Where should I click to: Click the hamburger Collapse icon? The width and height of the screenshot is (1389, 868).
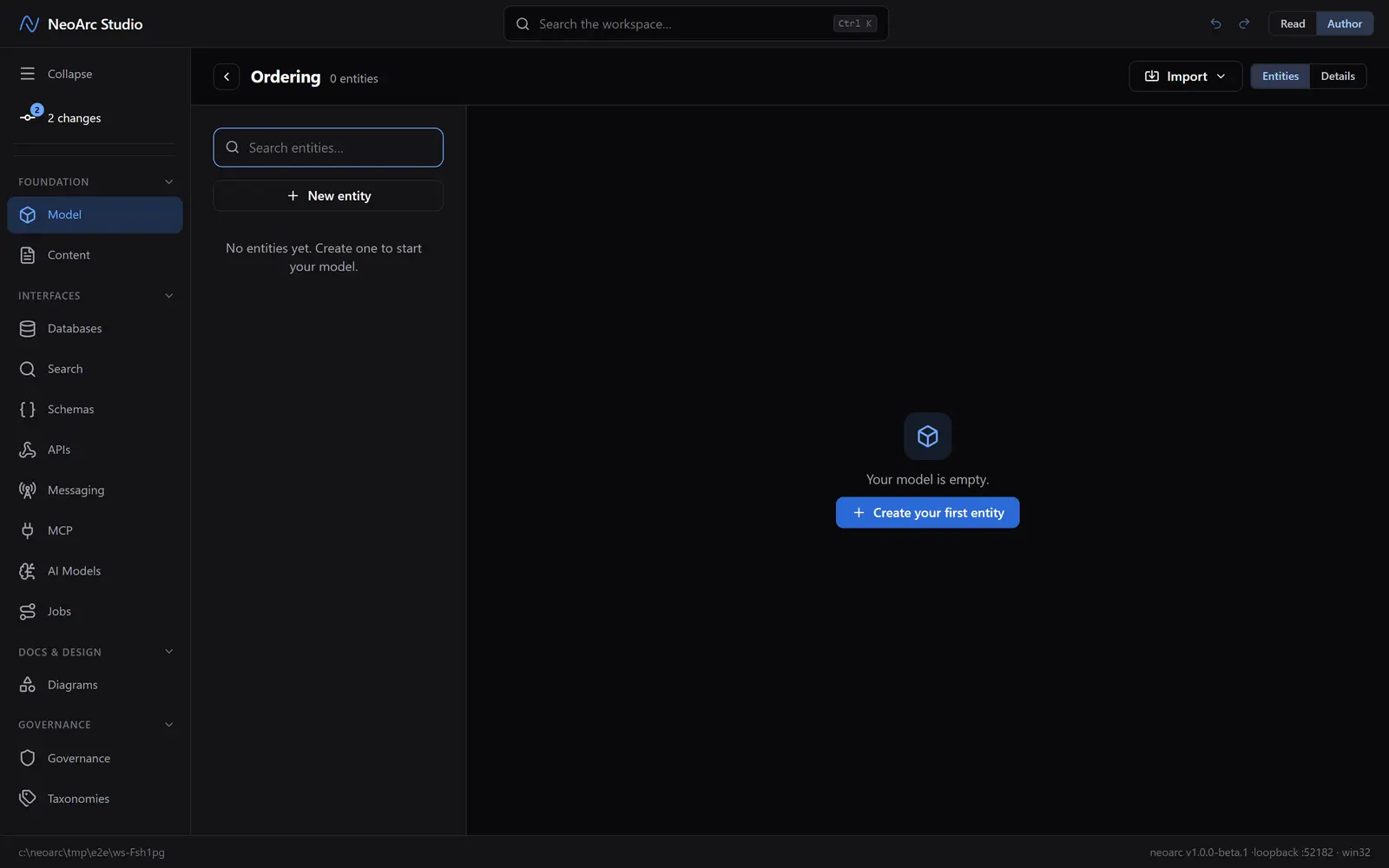click(x=28, y=74)
